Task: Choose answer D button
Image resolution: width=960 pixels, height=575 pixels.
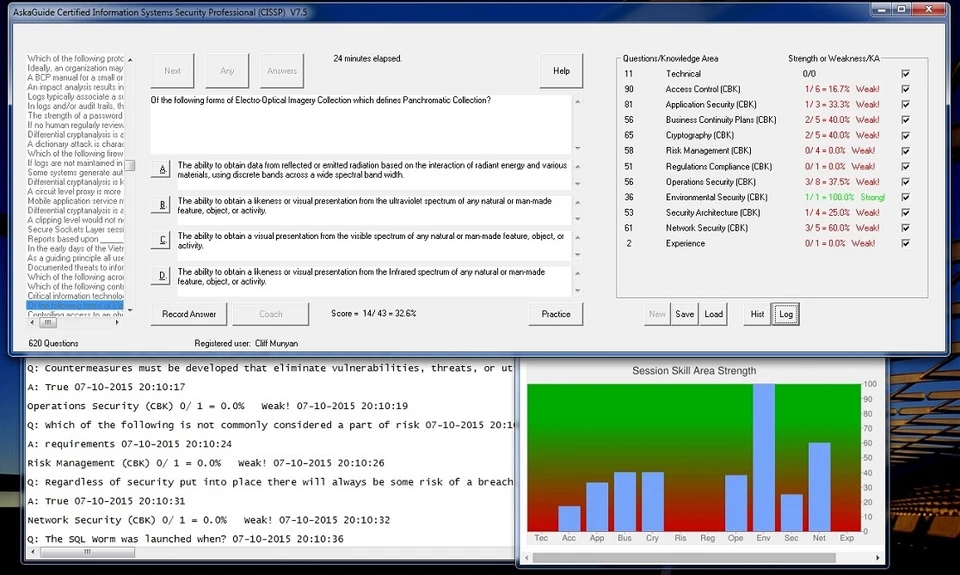Action: [161, 276]
